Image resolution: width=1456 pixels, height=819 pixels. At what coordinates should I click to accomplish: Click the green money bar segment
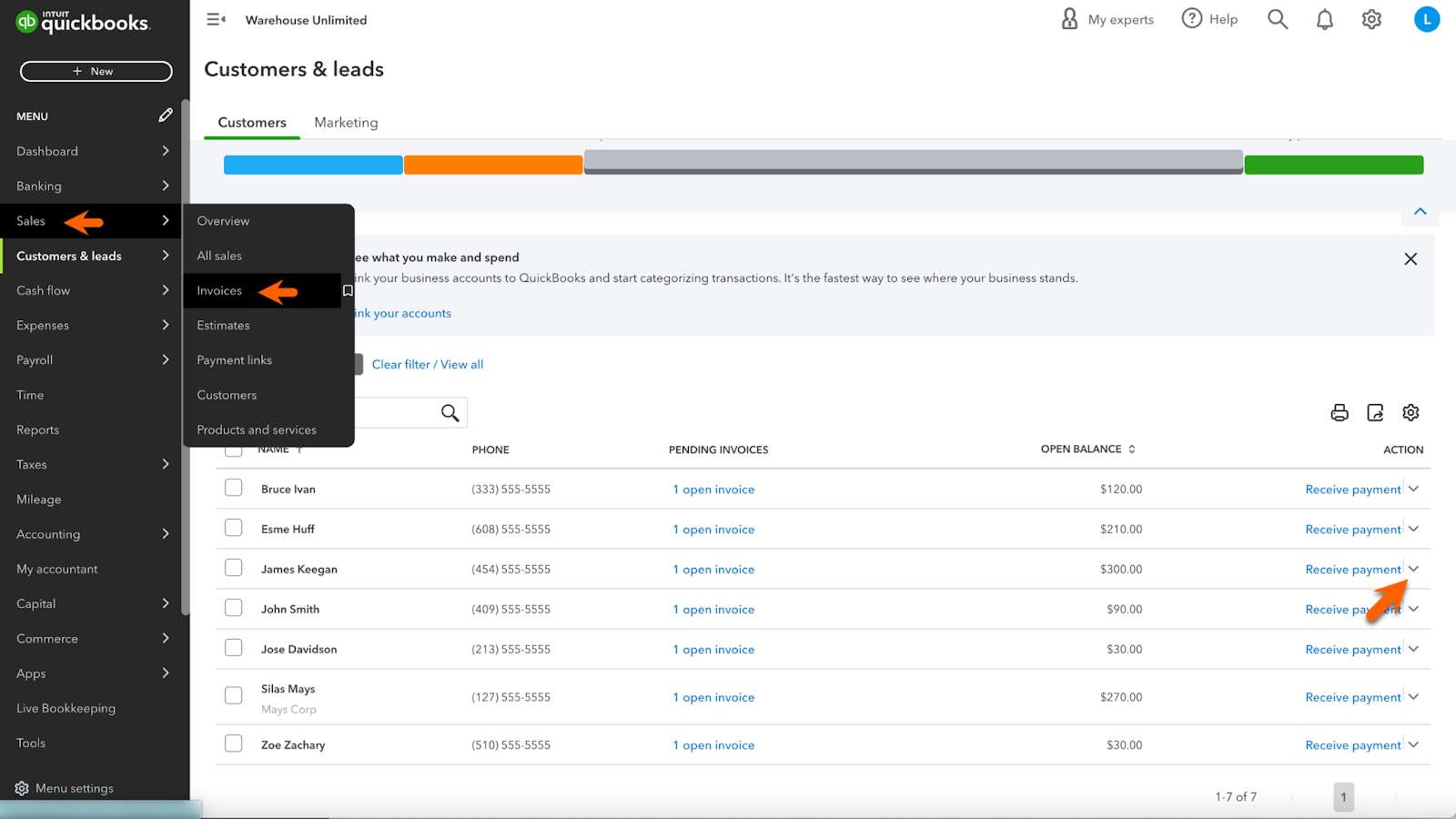[x=1334, y=165]
